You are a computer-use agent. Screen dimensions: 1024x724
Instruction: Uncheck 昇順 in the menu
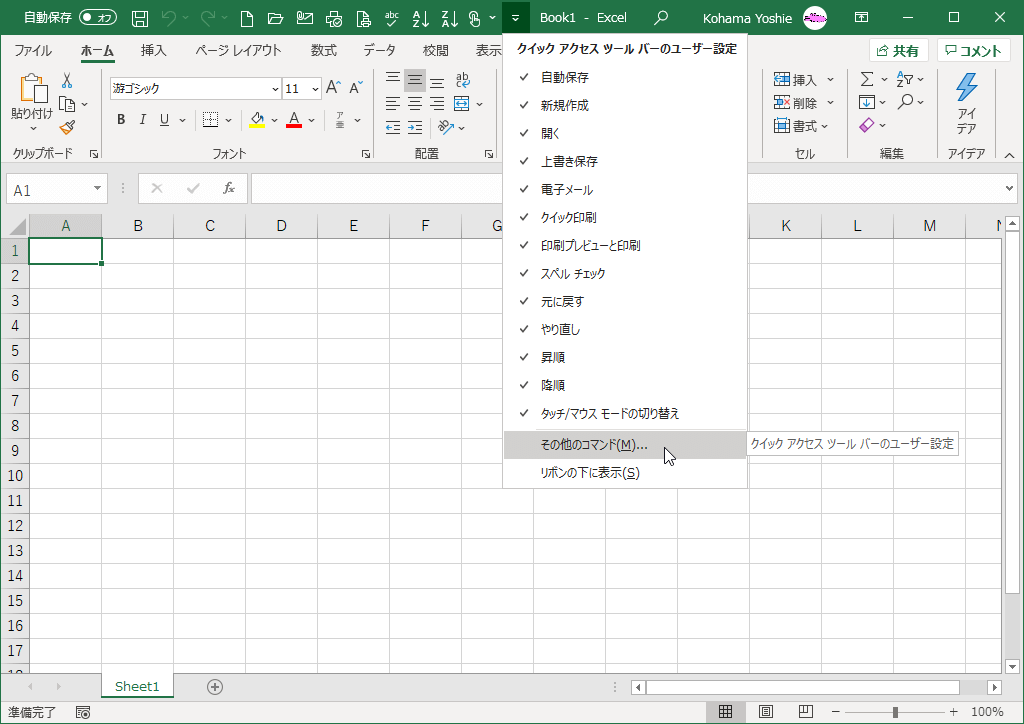(x=625, y=357)
